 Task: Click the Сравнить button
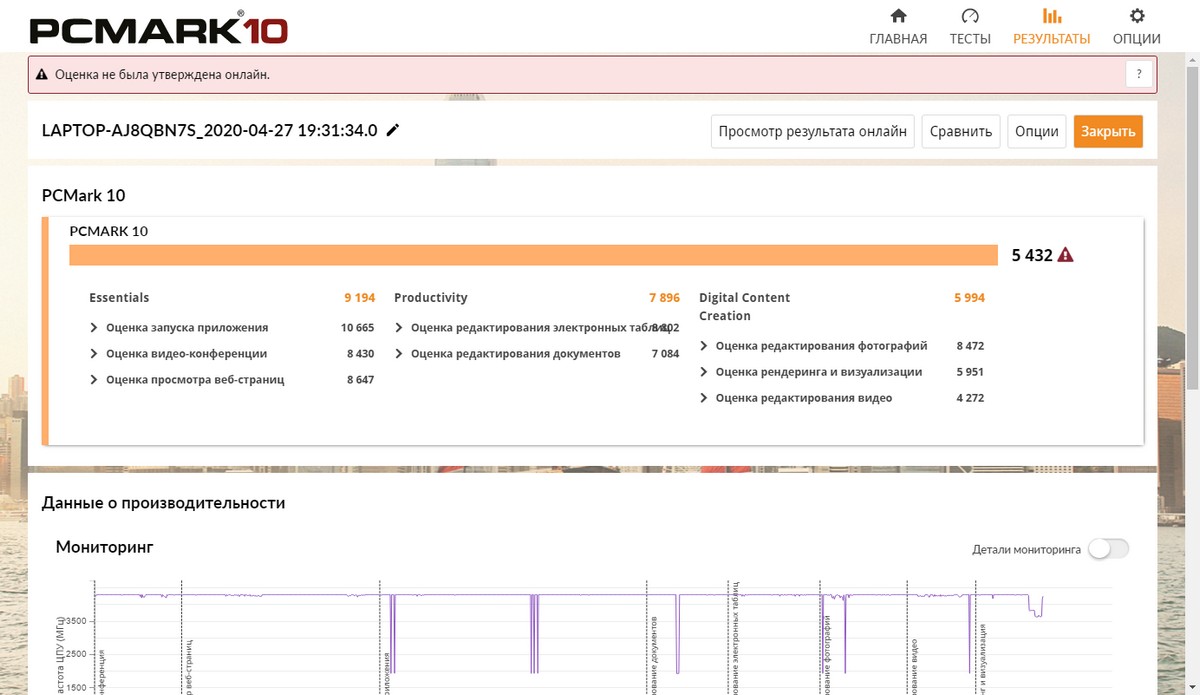click(x=961, y=131)
